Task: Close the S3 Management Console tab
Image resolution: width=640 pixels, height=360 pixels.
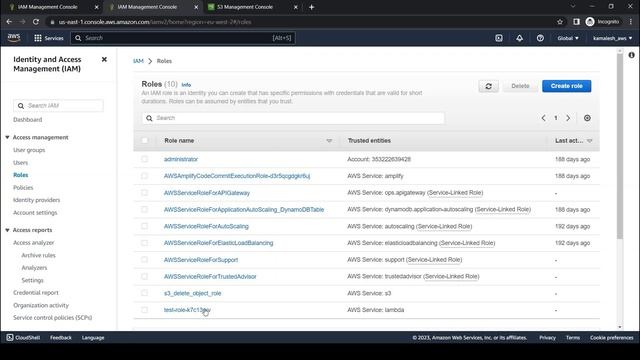Action: [x=296, y=7]
